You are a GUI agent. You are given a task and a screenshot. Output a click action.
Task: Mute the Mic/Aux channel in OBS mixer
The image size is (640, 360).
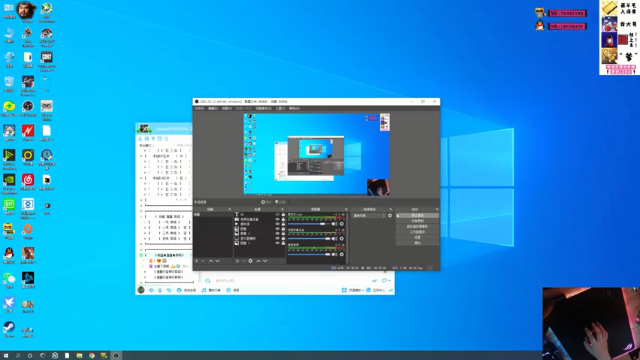pos(334,224)
